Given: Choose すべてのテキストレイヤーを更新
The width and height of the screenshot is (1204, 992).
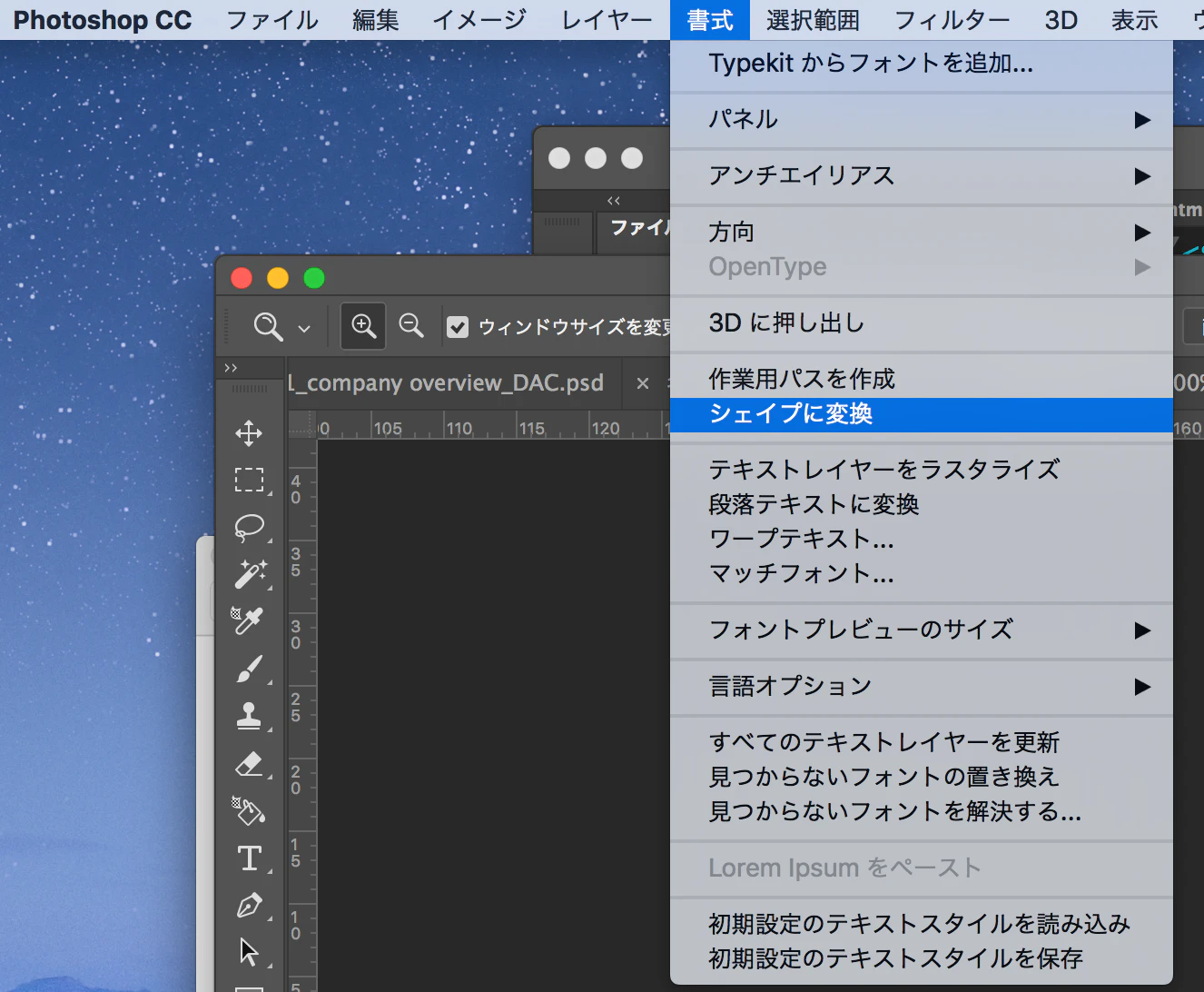Looking at the screenshot, I should [x=922, y=742].
